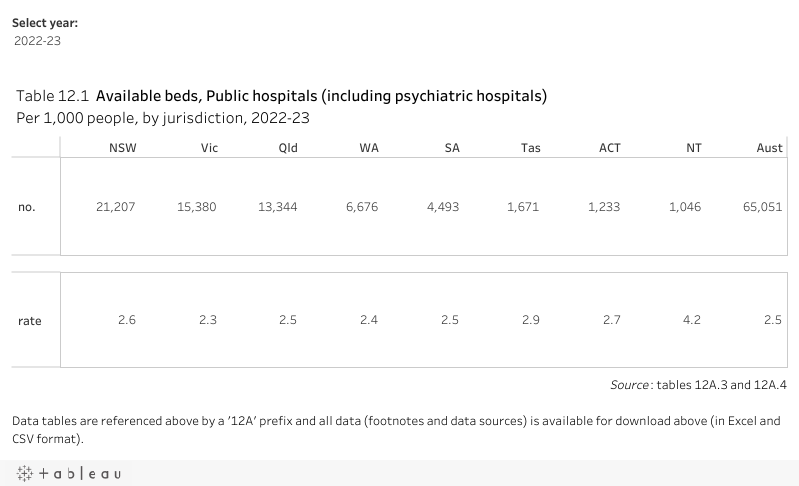Viewport: 799px width, 486px height.
Task: Click the SA column header
Action: click(x=452, y=148)
